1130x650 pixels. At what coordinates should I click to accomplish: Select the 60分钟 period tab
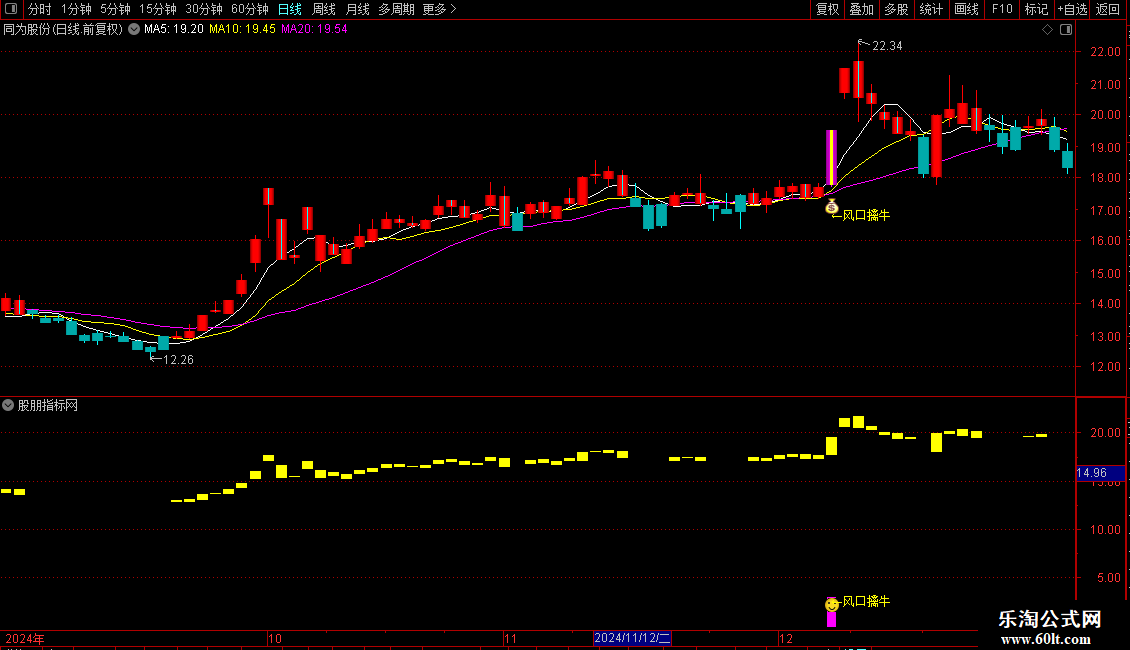click(249, 9)
